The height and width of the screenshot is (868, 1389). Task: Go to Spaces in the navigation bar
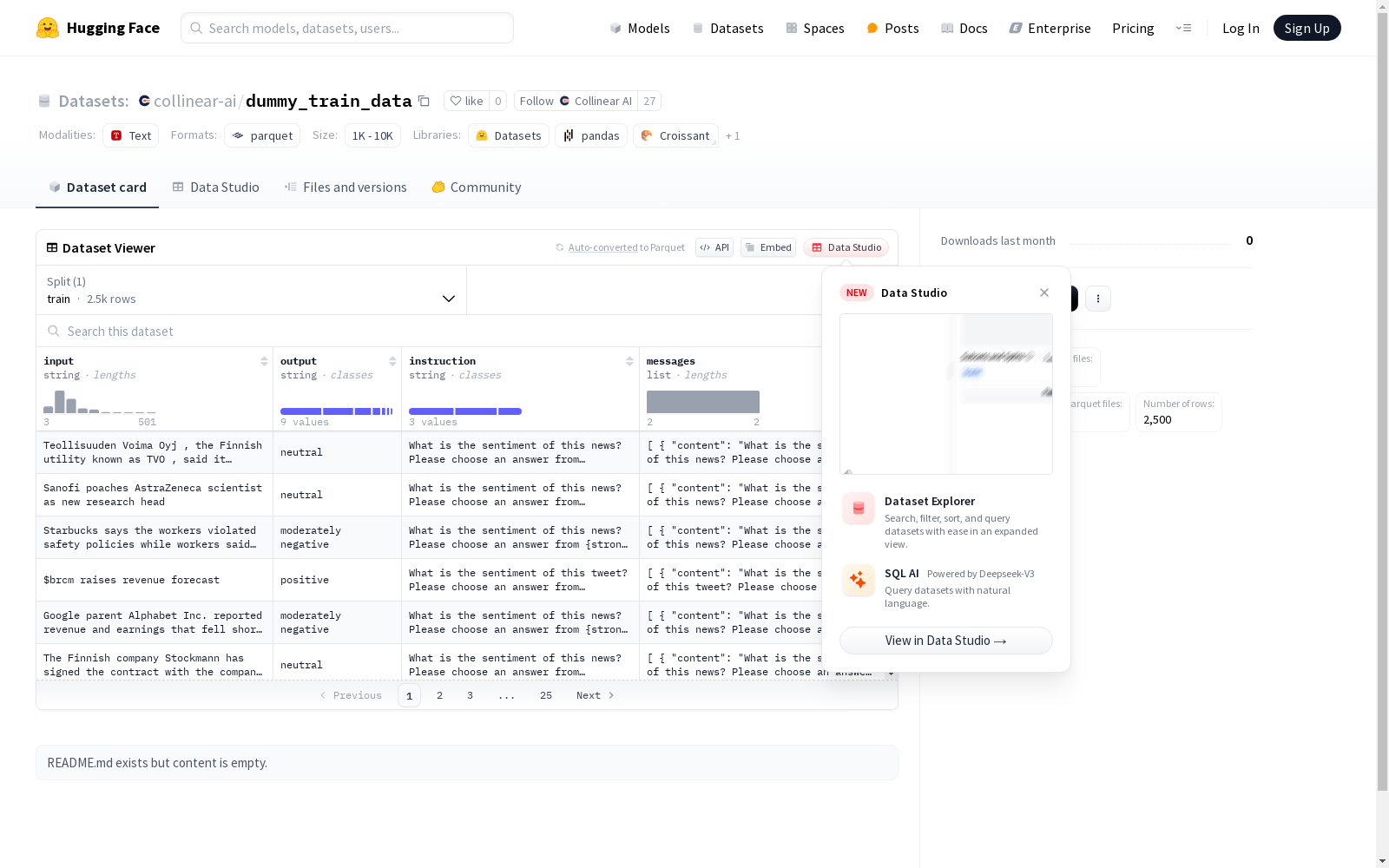coord(815,28)
